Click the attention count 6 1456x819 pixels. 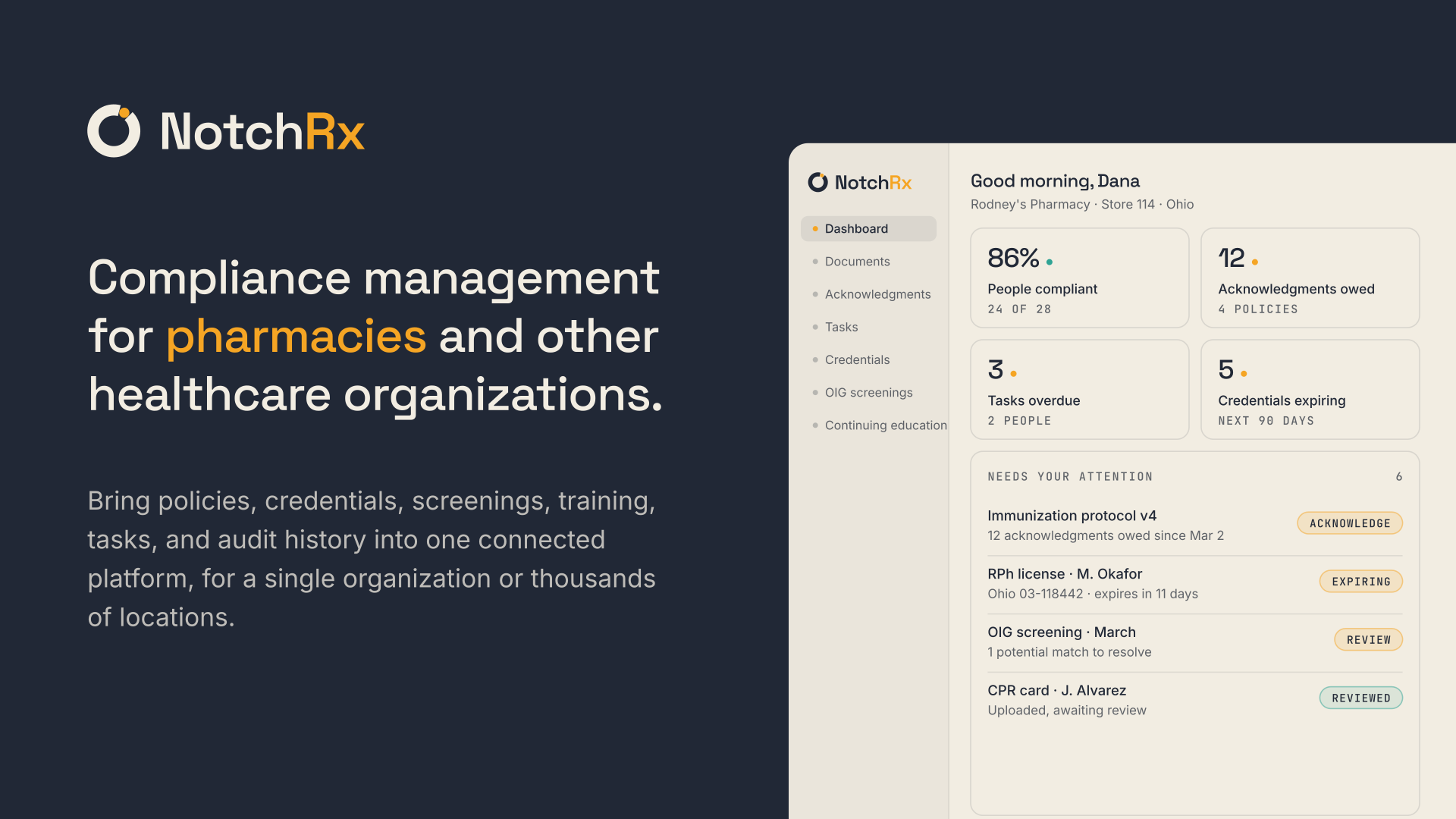pos(1399,477)
